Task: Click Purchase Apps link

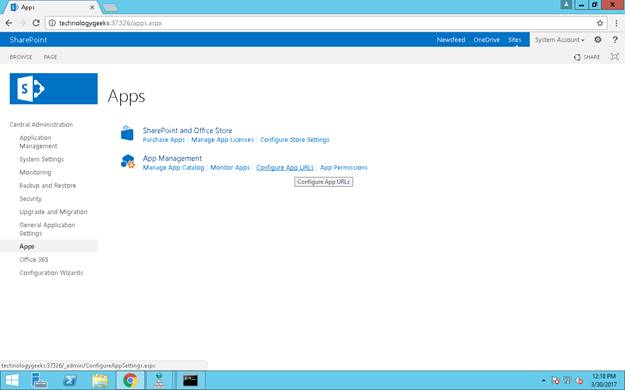Action: [164, 140]
